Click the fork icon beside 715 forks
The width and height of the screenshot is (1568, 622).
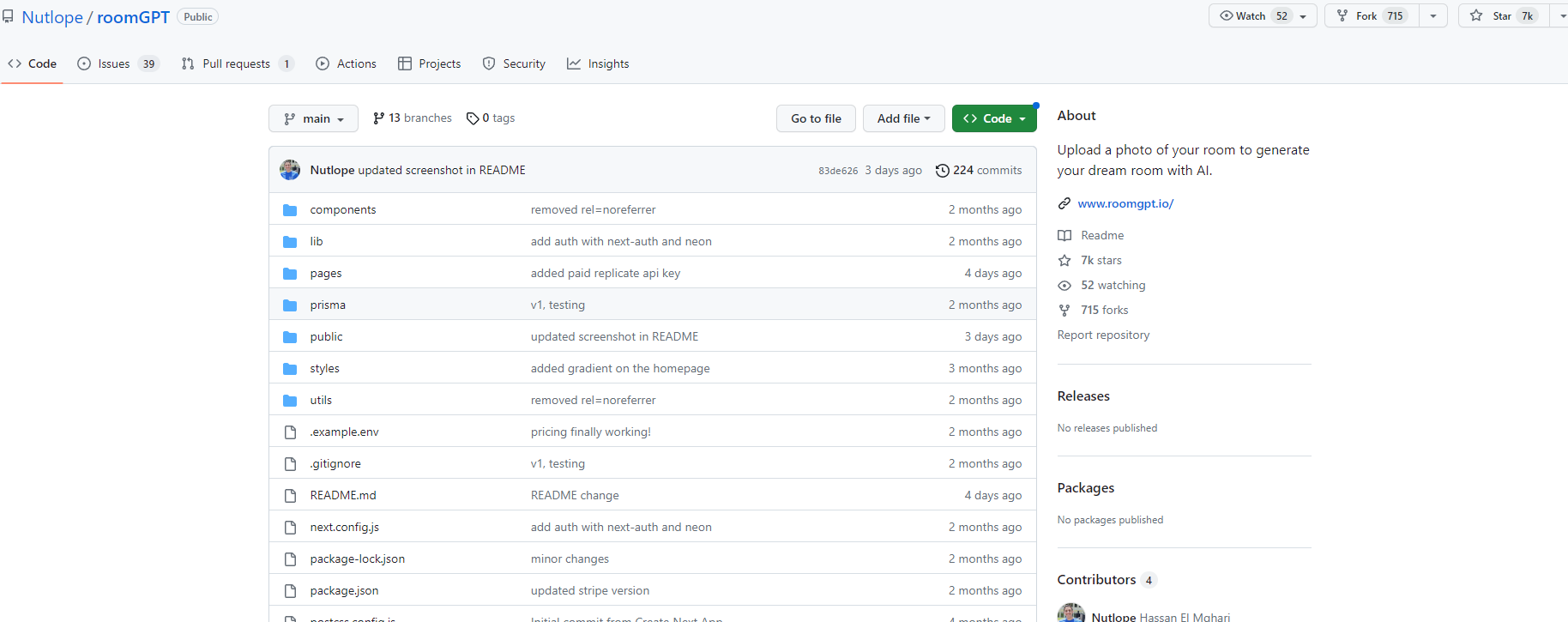[x=1064, y=310]
